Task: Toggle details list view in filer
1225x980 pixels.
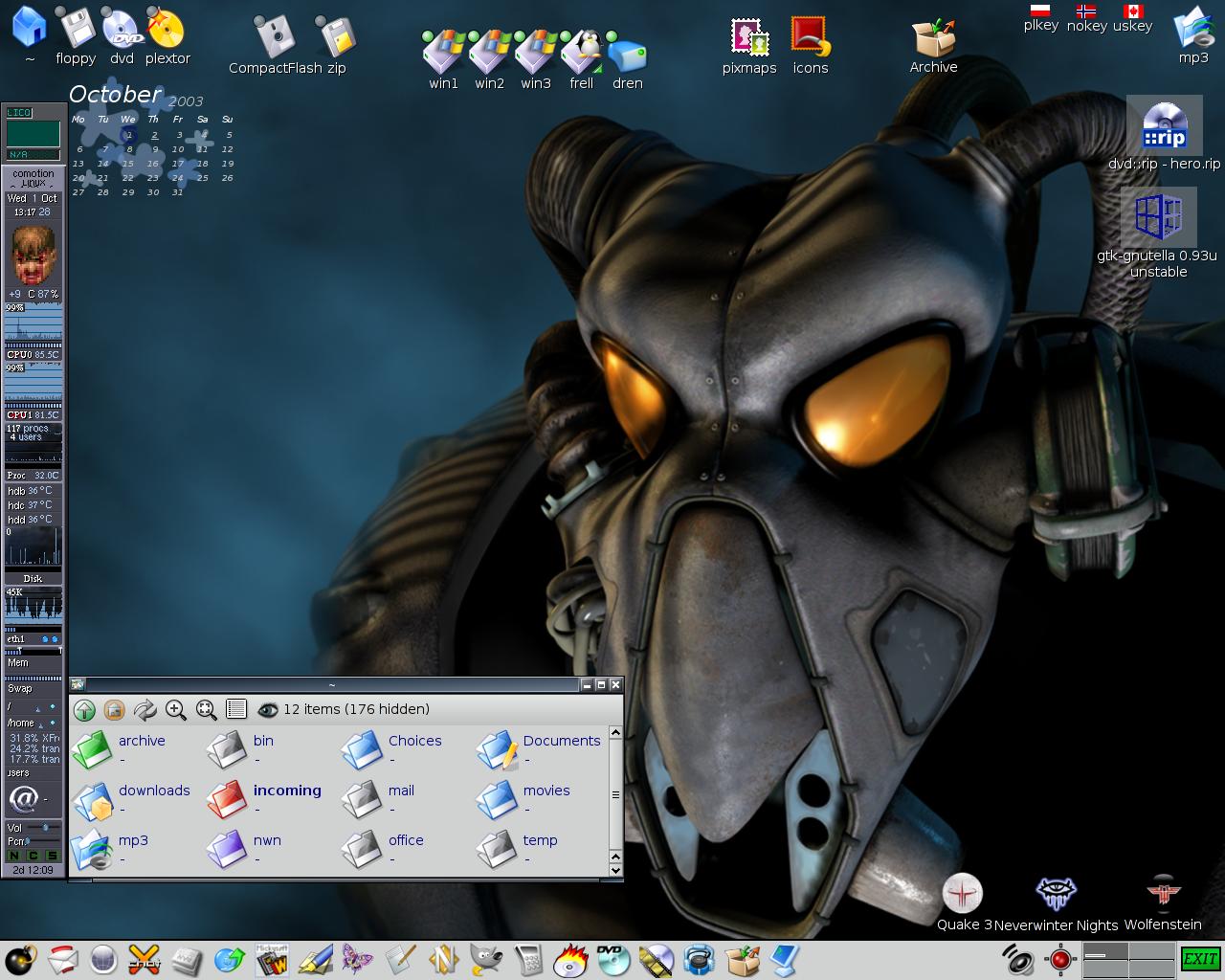Action: tap(236, 709)
